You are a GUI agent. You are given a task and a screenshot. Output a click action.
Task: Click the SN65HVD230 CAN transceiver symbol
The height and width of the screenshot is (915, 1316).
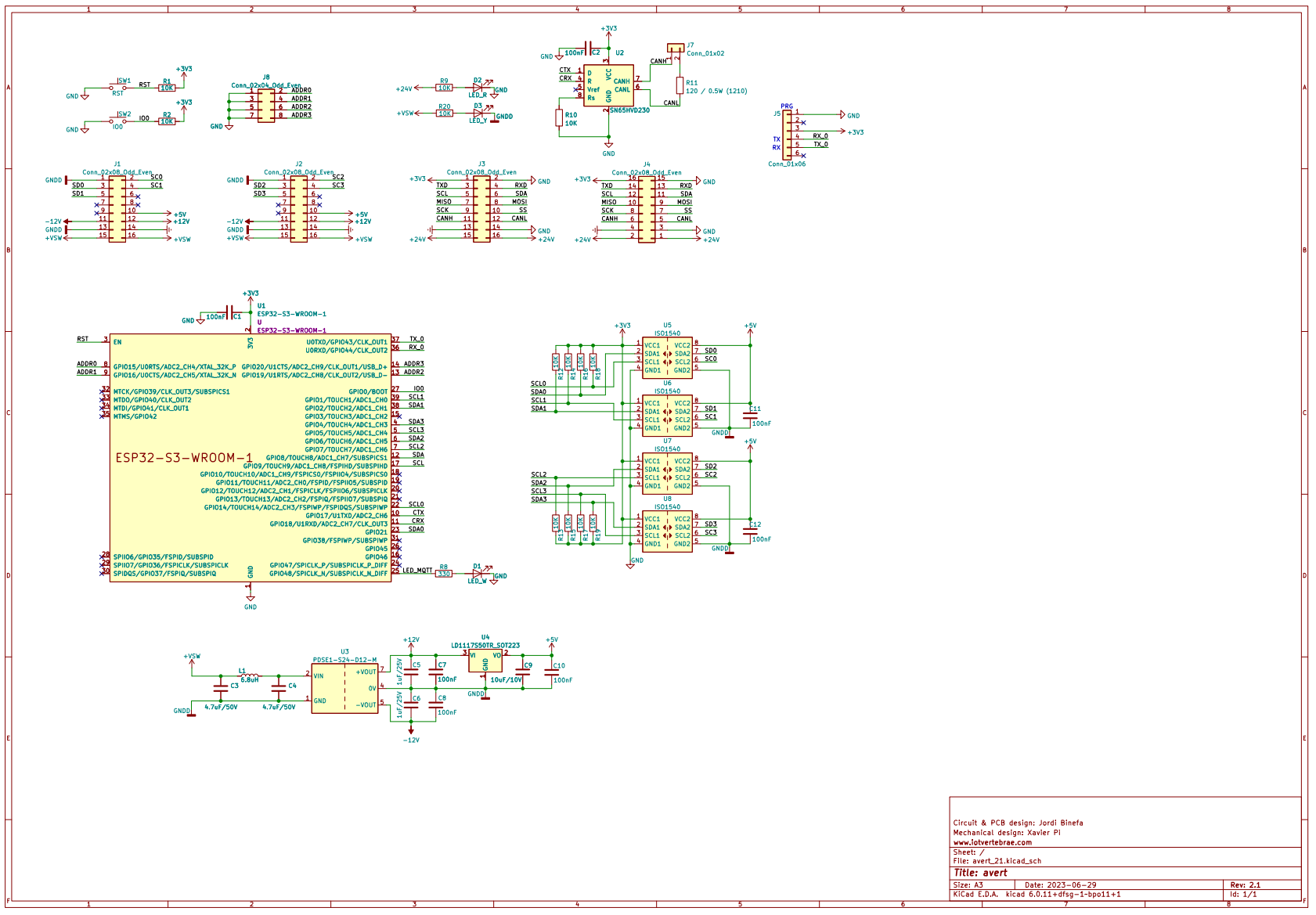608,86
